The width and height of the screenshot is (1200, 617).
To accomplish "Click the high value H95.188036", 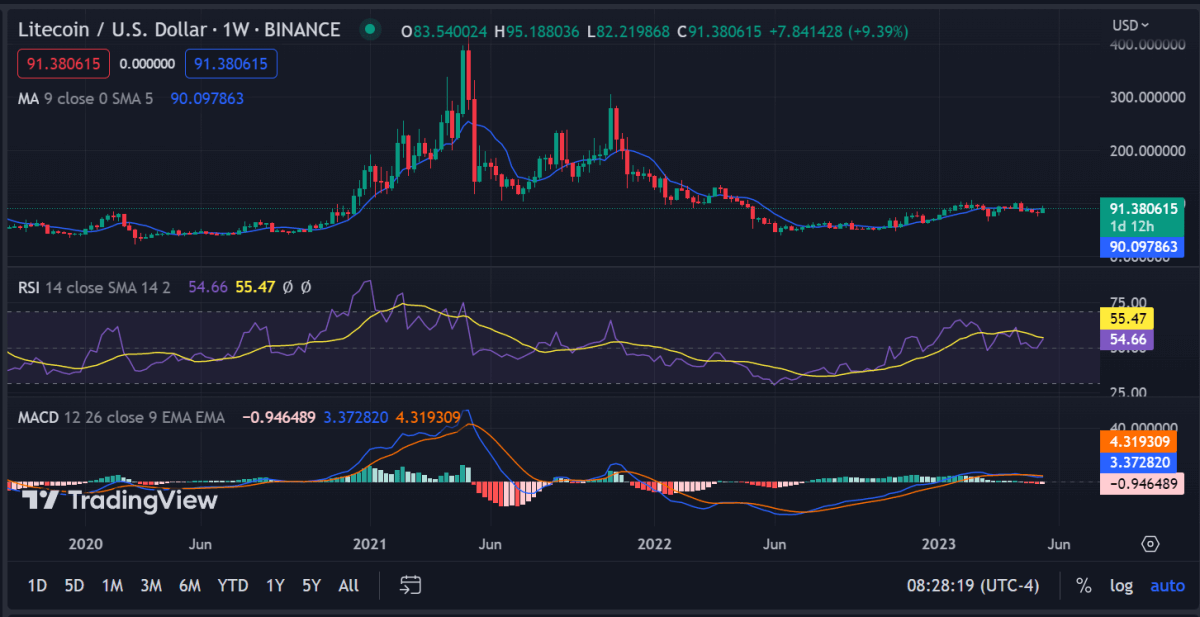I will [x=537, y=31].
